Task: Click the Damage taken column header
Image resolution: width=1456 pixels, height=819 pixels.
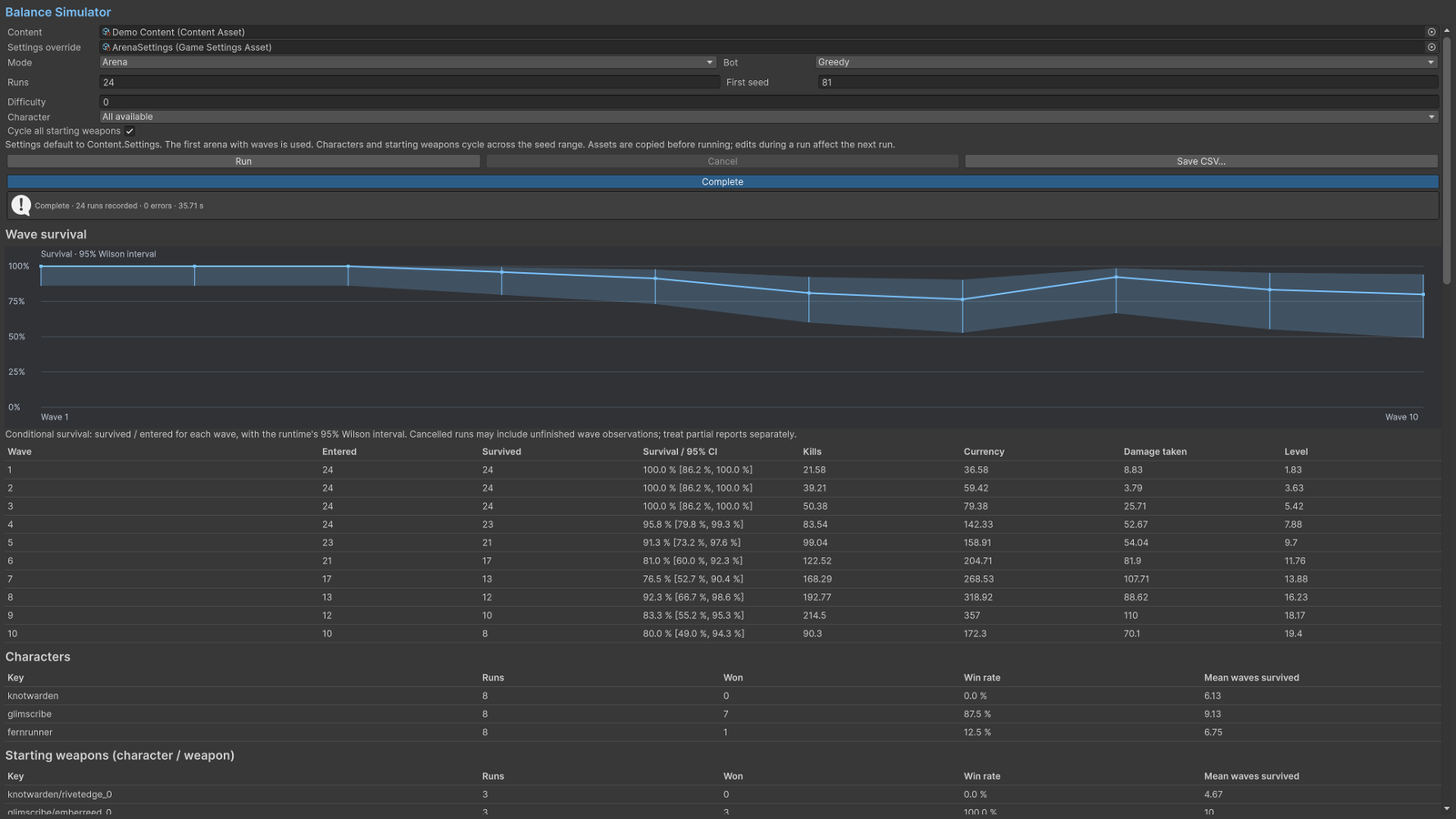Action: [x=1155, y=451]
